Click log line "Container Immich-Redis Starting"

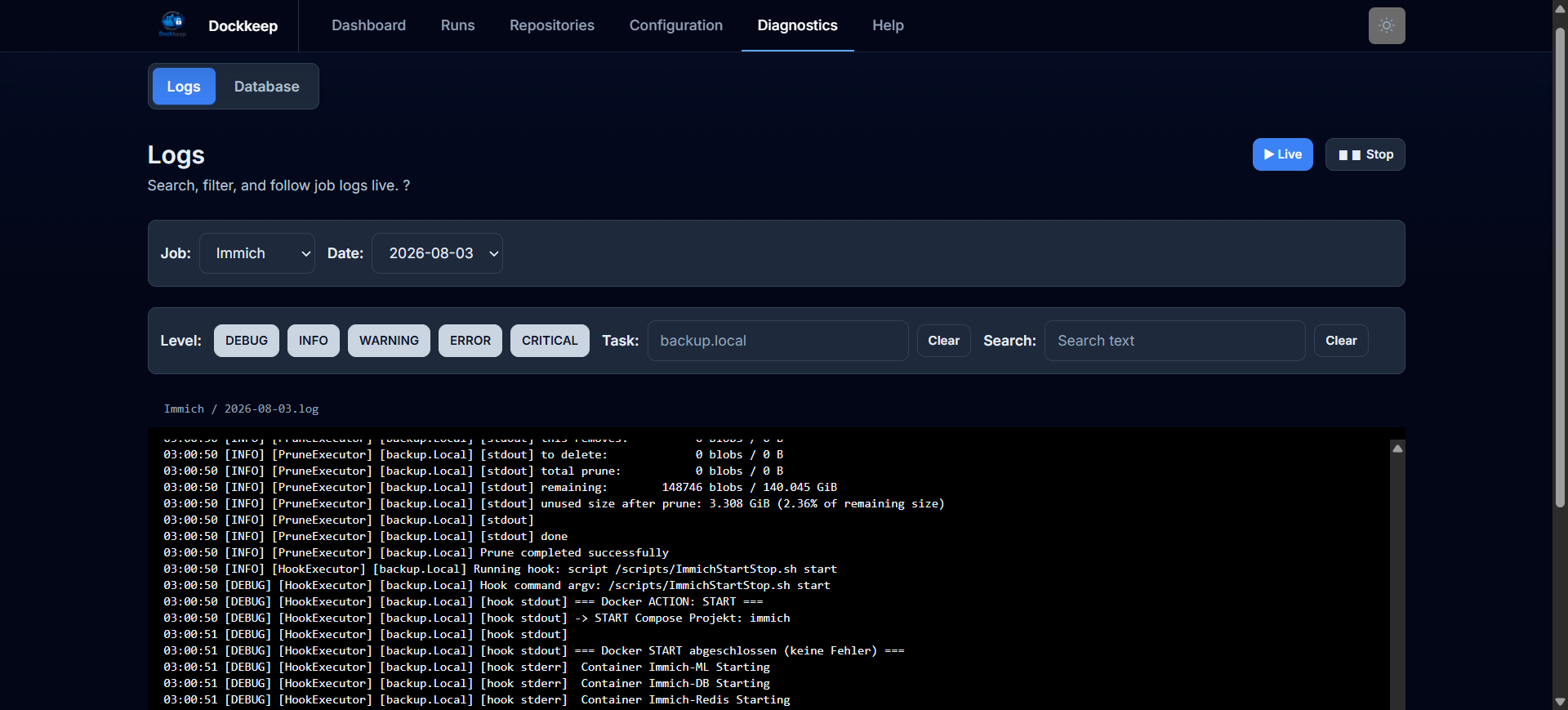pyautogui.click(x=477, y=699)
